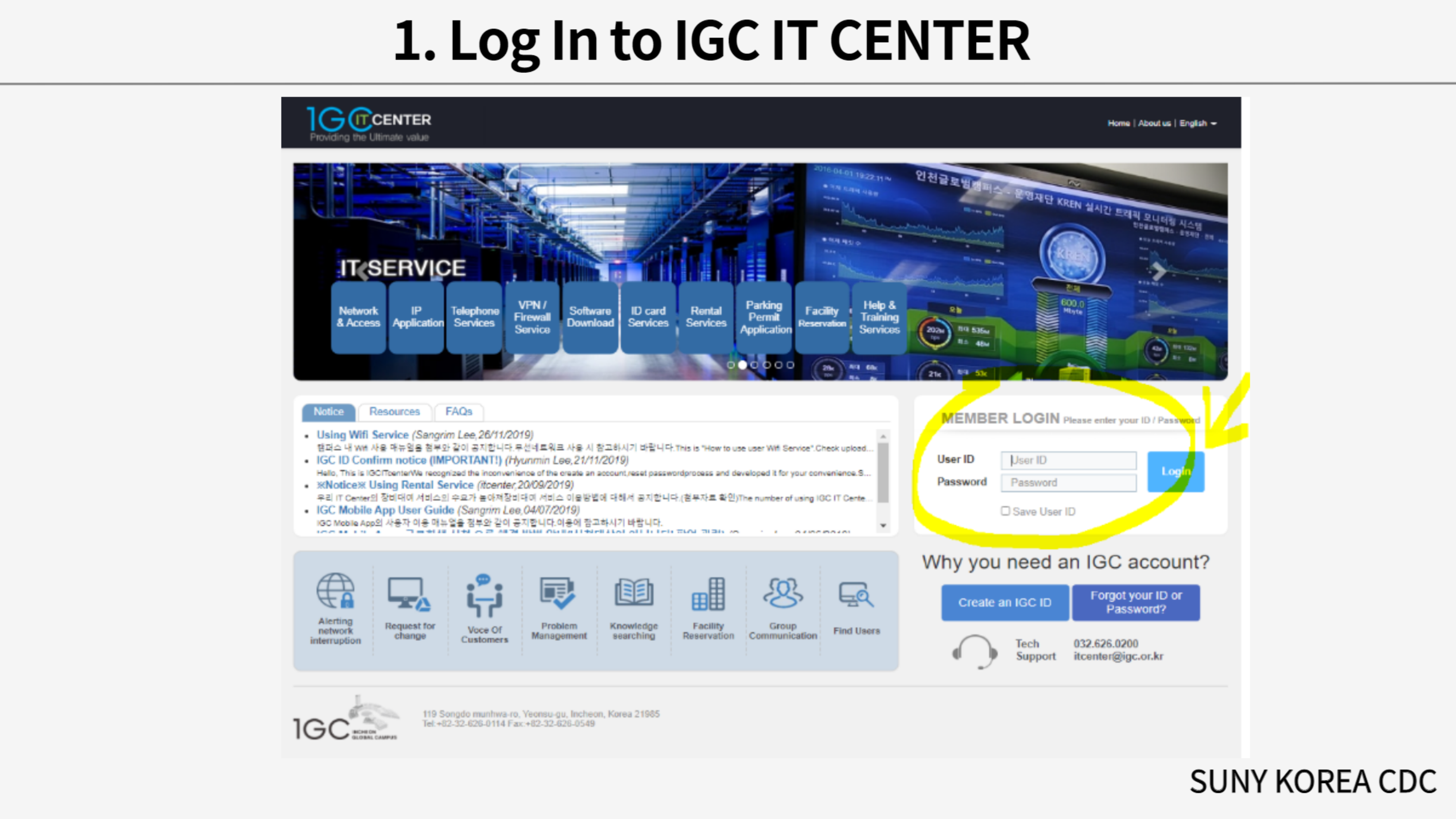Image resolution: width=1456 pixels, height=819 pixels.
Task: Click the itcenter@igc.or.kr email text
Action: [x=1118, y=656]
